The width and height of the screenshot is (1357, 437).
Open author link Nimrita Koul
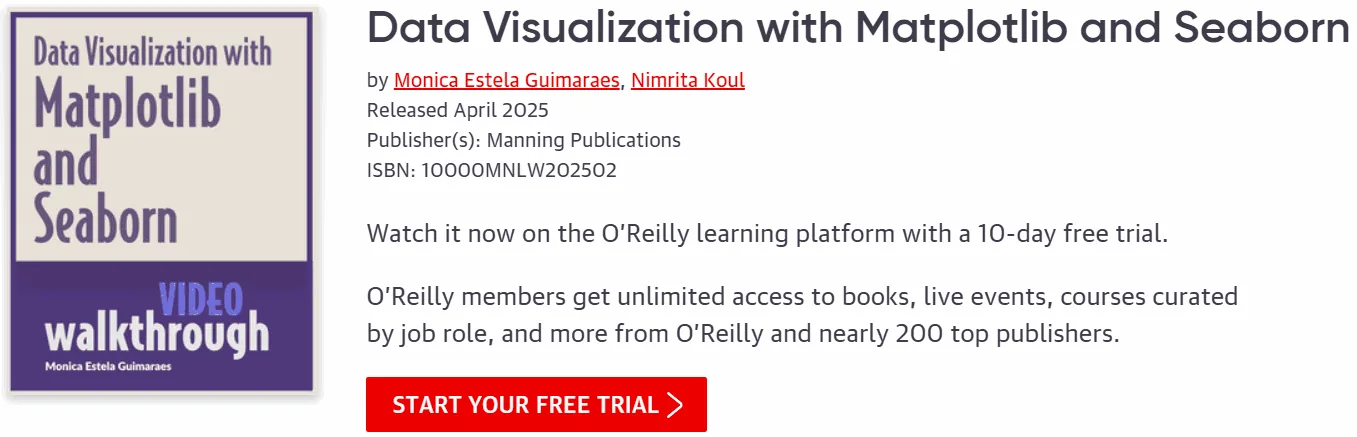(688, 80)
